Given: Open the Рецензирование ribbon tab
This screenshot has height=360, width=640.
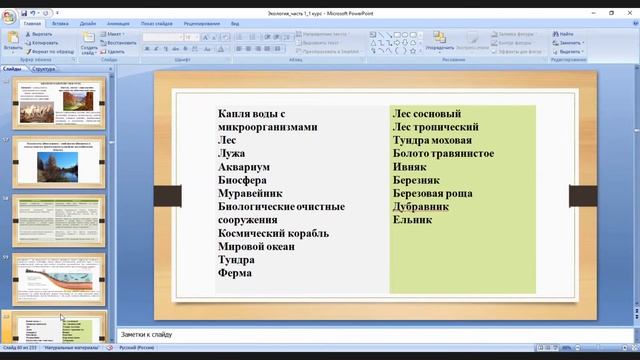Looking at the screenshot, I should point(202,24).
